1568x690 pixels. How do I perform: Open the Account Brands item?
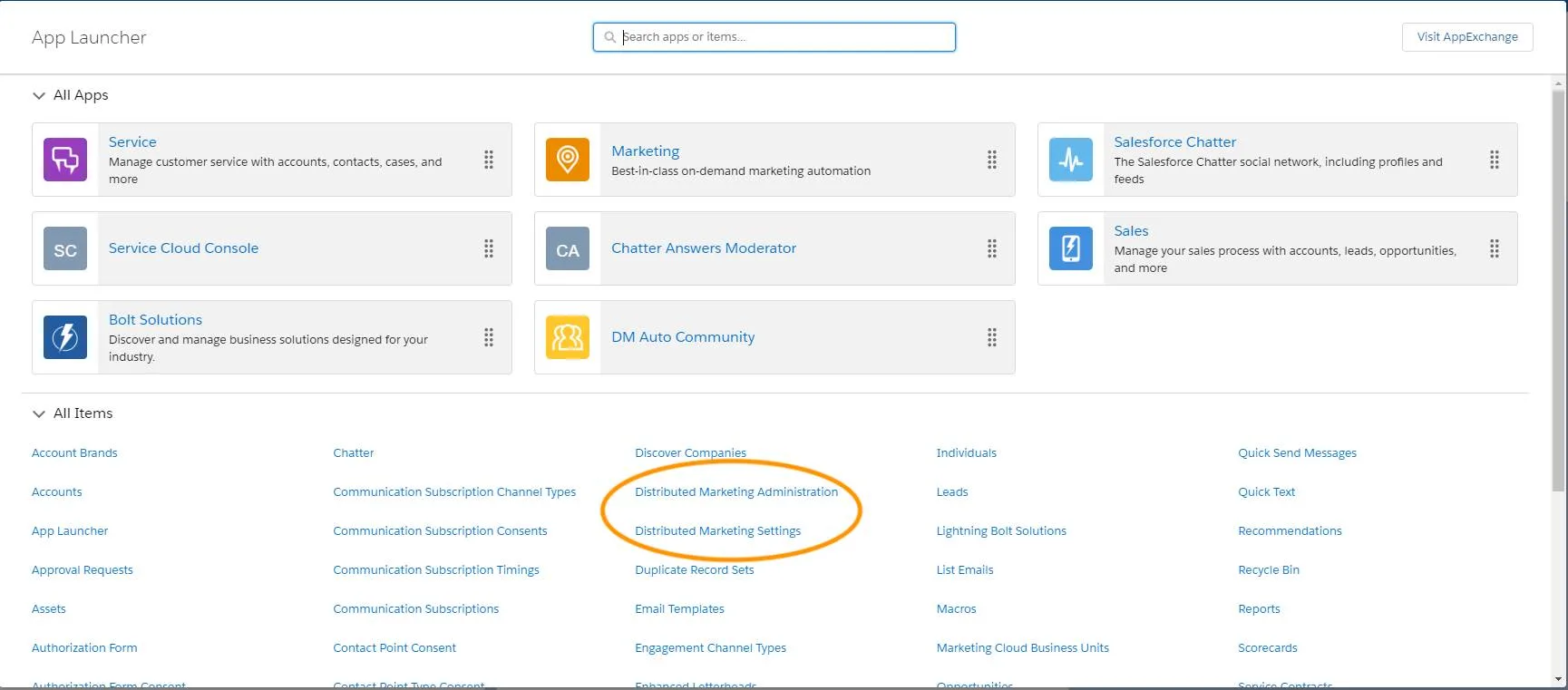coord(74,452)
